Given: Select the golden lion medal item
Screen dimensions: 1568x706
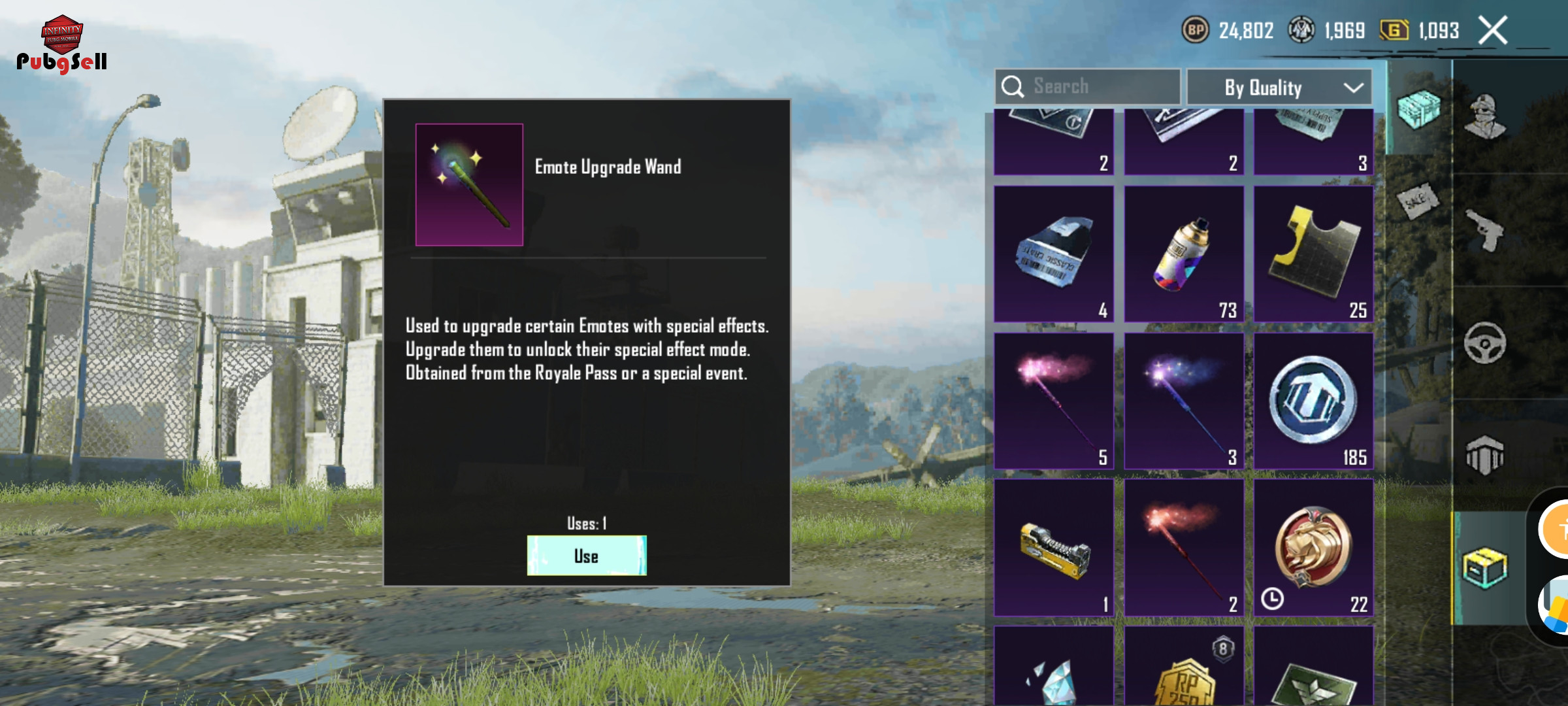Looking at the screenshot, I should 1313,548.
